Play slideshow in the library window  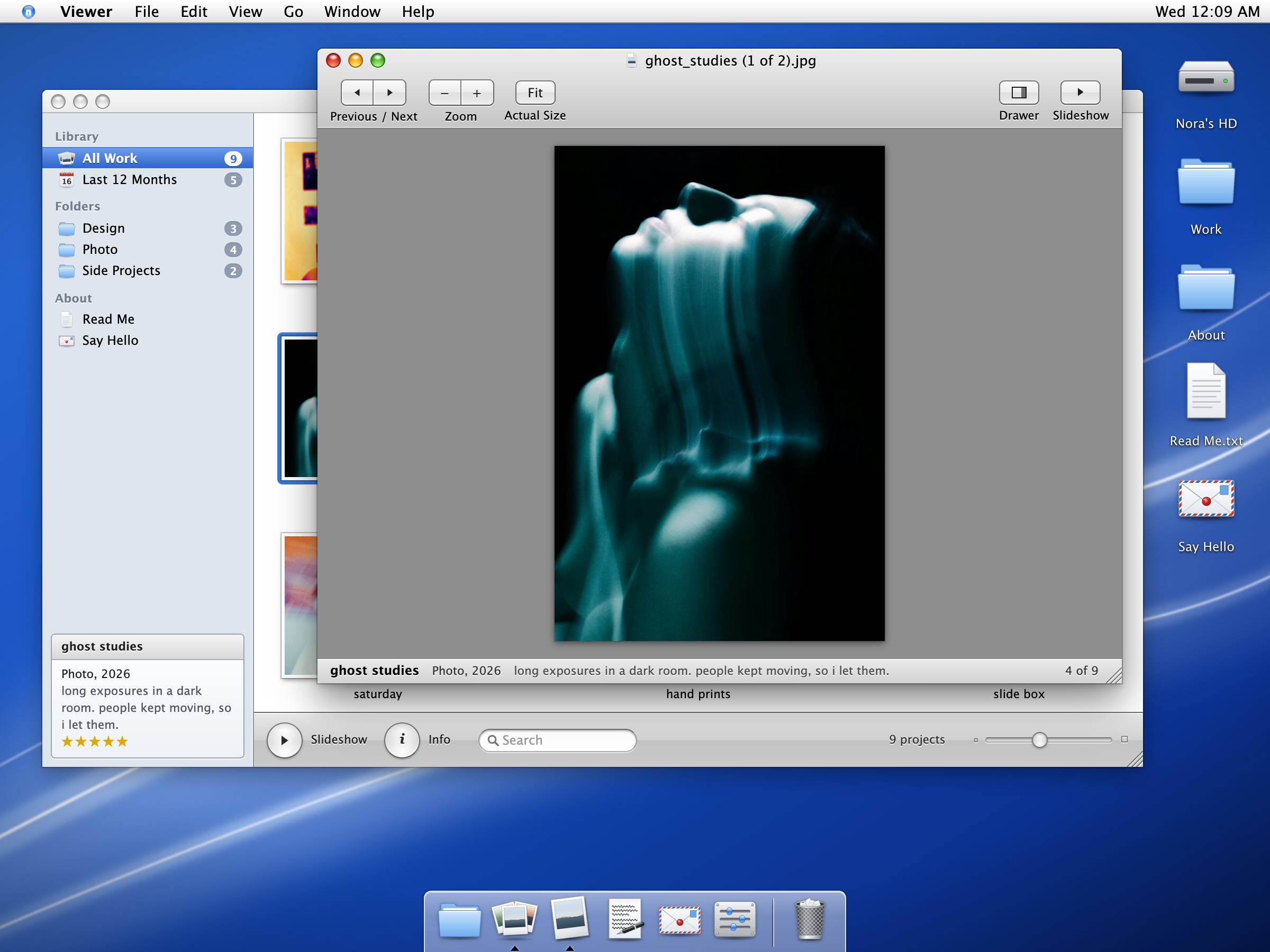[x=284, y=740]
